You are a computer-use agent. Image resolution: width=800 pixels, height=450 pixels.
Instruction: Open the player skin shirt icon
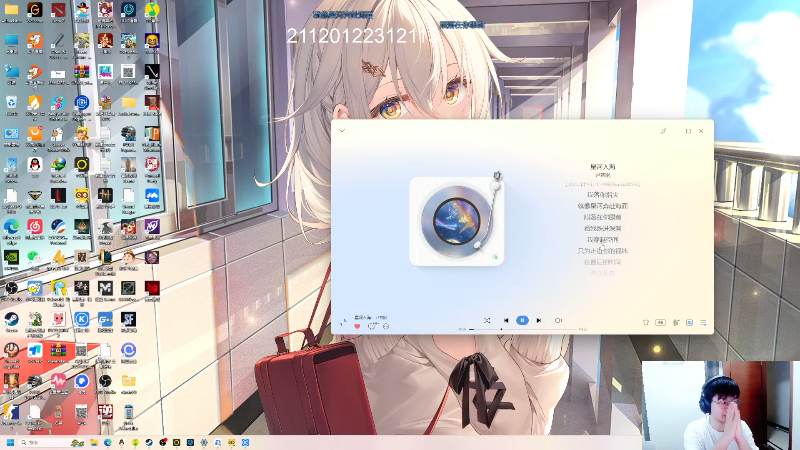click(645, 322)
